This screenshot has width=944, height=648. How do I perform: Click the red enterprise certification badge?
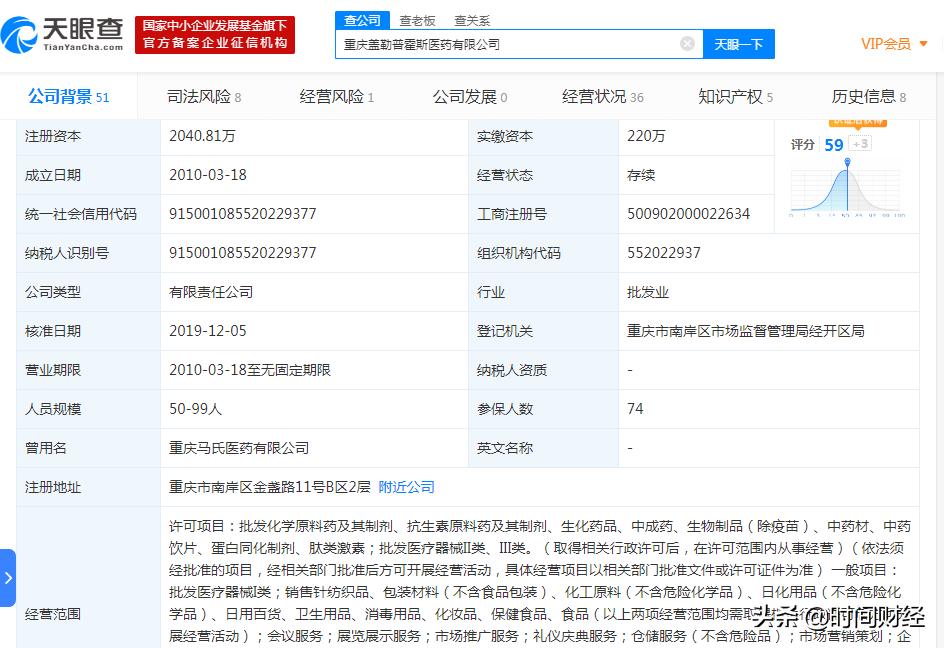[x=214, y=33]
